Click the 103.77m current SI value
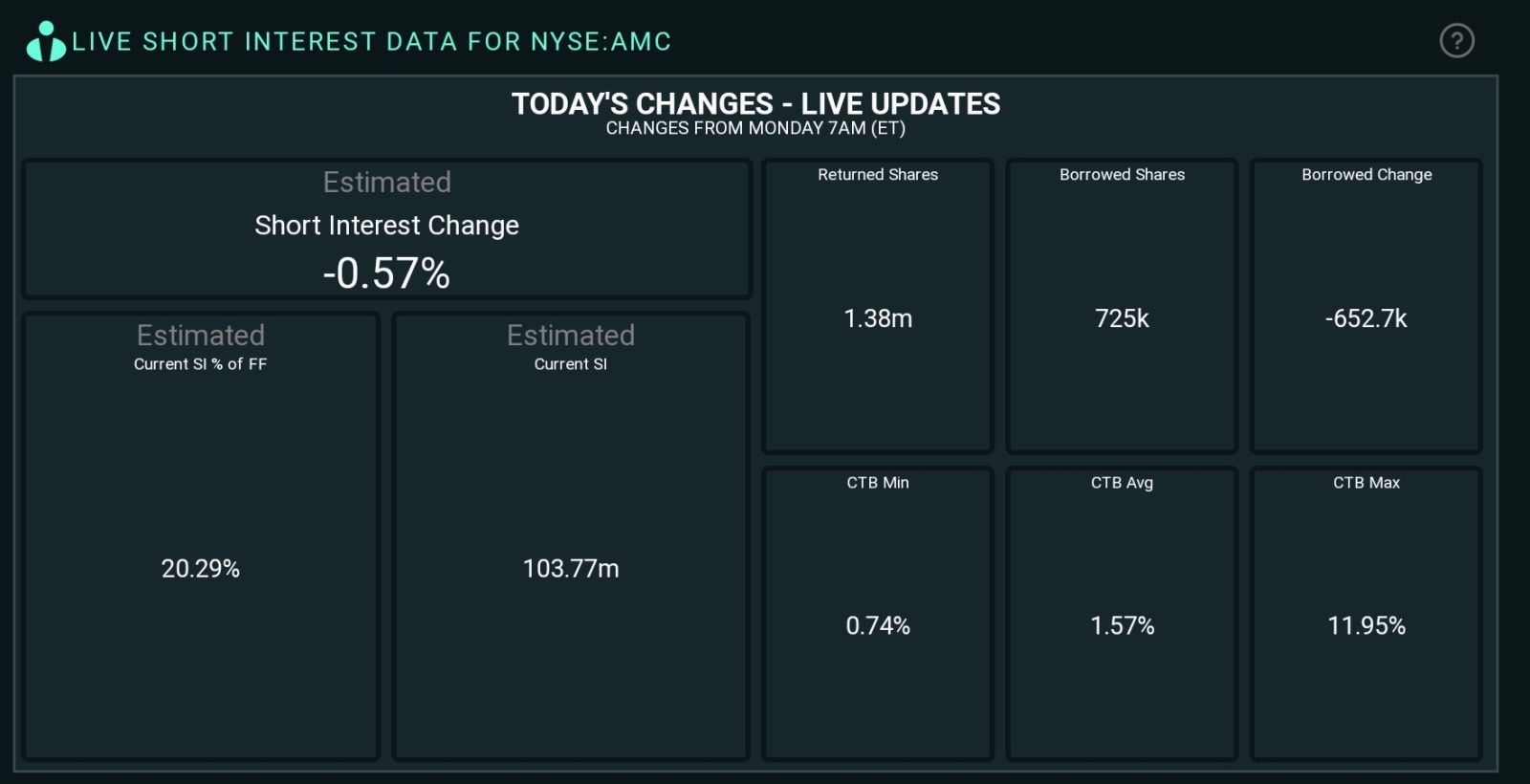The width and height of the screenshot is (1530, 784). pos(570,569)
